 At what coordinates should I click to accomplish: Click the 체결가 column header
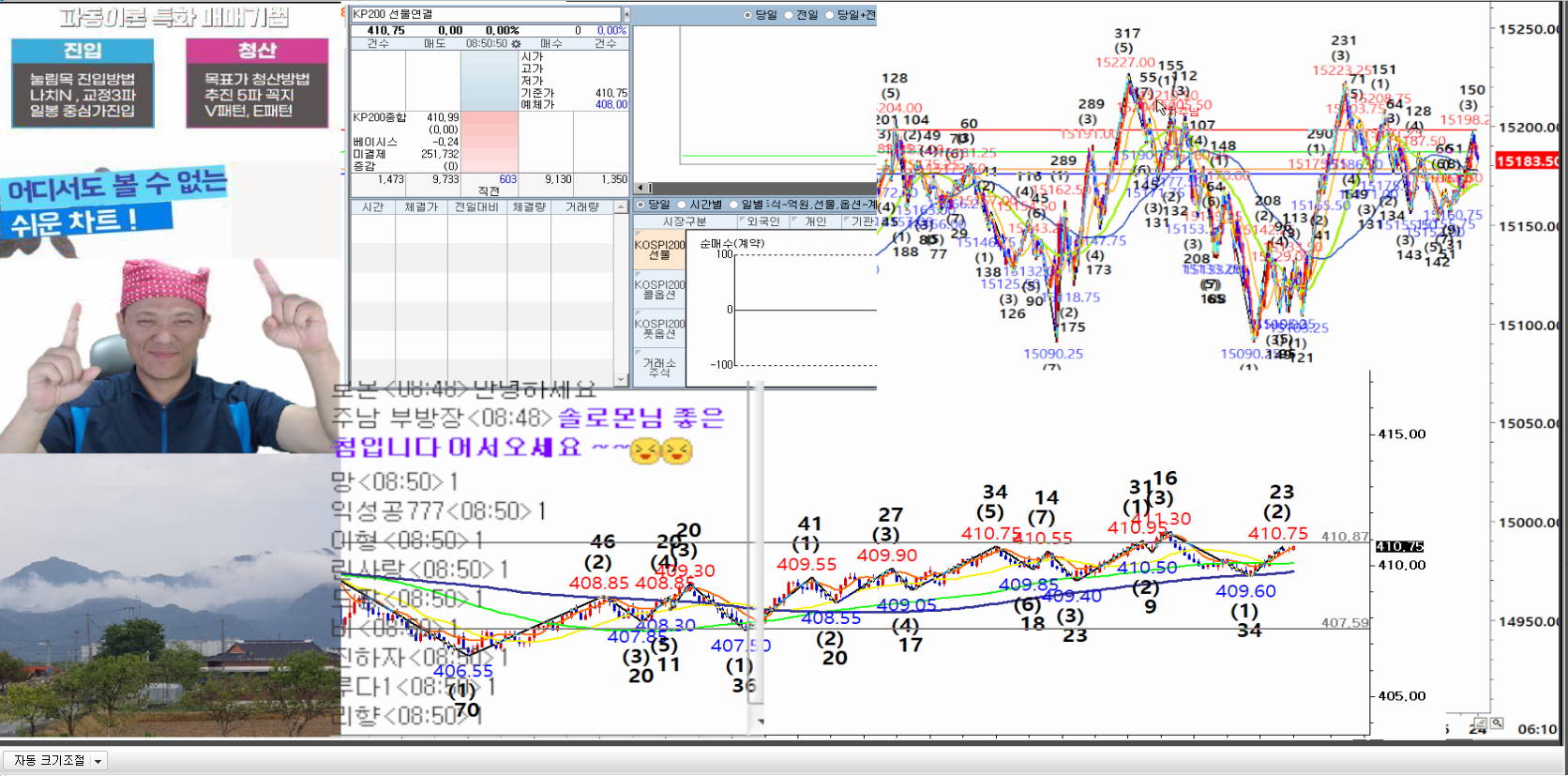point(421,207)
